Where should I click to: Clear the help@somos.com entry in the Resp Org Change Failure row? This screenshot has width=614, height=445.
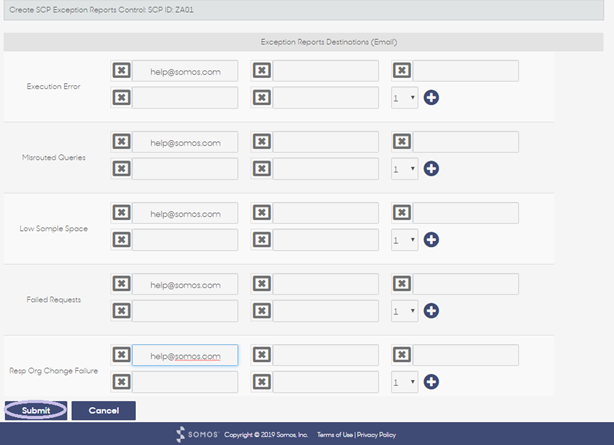(121, 355)
